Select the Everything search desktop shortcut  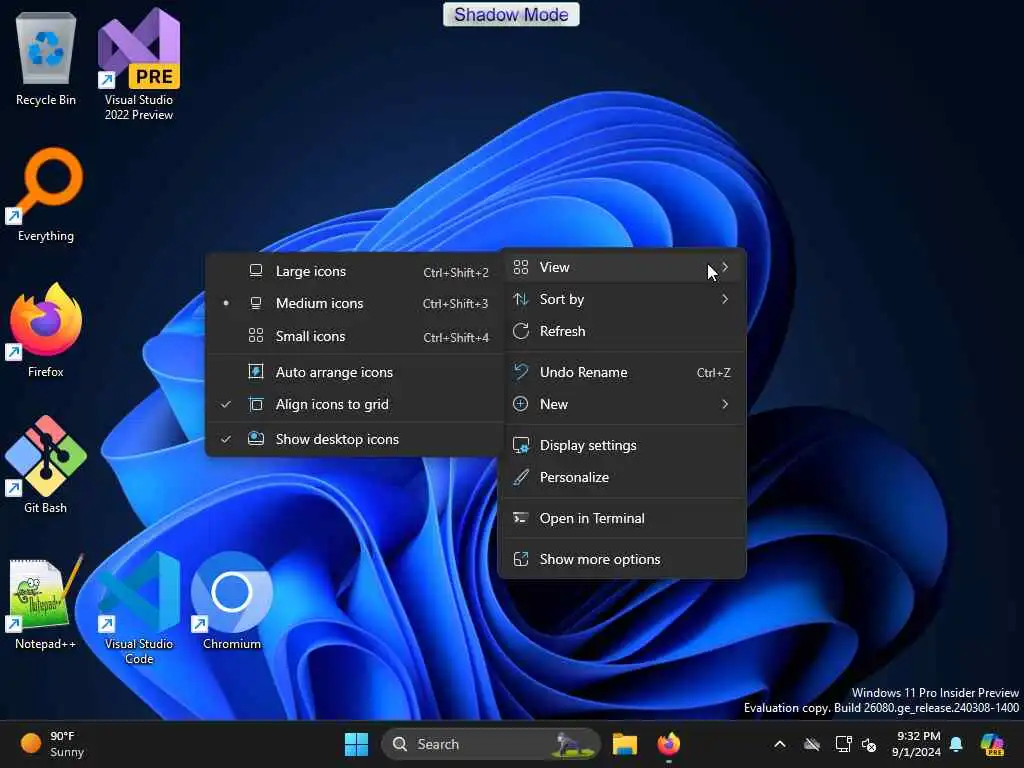pos(46,196)
